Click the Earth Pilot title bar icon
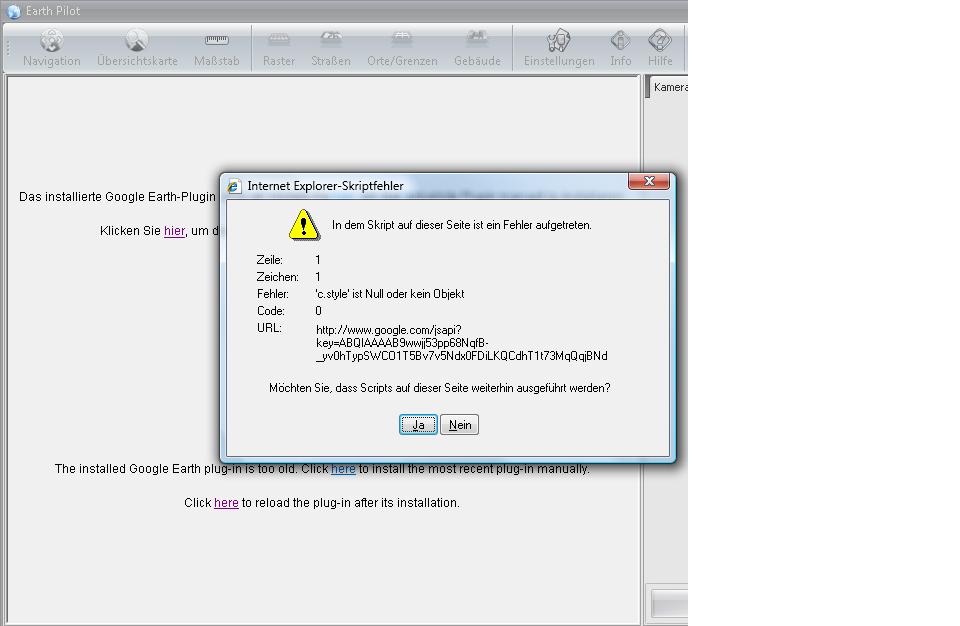This screenshot has height=626, width=960. (x=13, y=11)
